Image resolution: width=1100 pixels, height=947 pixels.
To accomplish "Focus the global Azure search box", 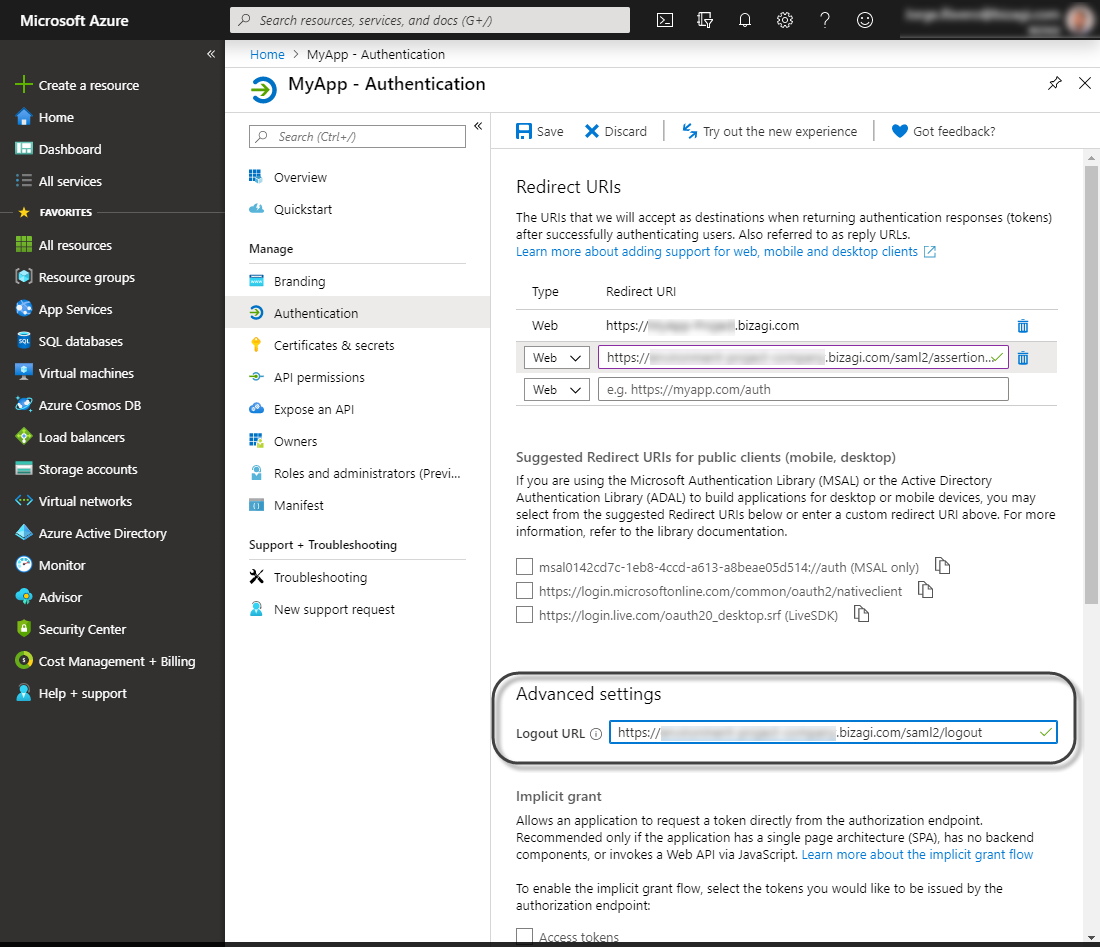I will (430, 20).
